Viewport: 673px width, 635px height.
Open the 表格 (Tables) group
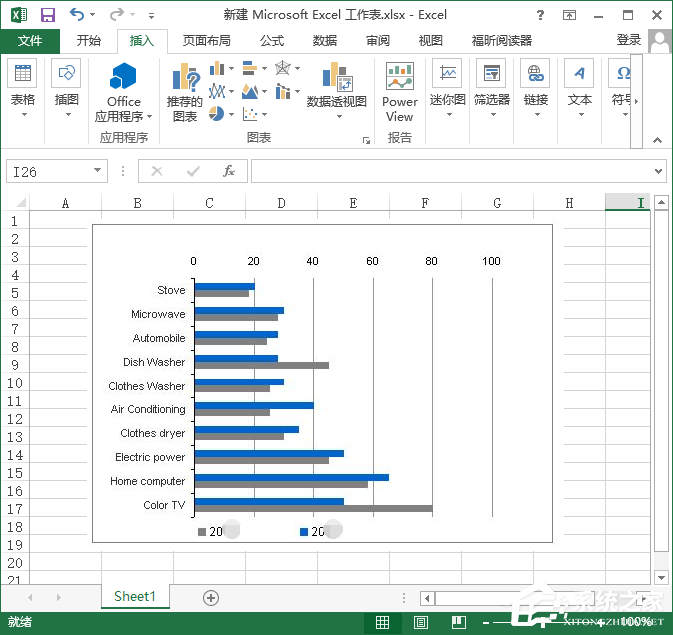23,89
